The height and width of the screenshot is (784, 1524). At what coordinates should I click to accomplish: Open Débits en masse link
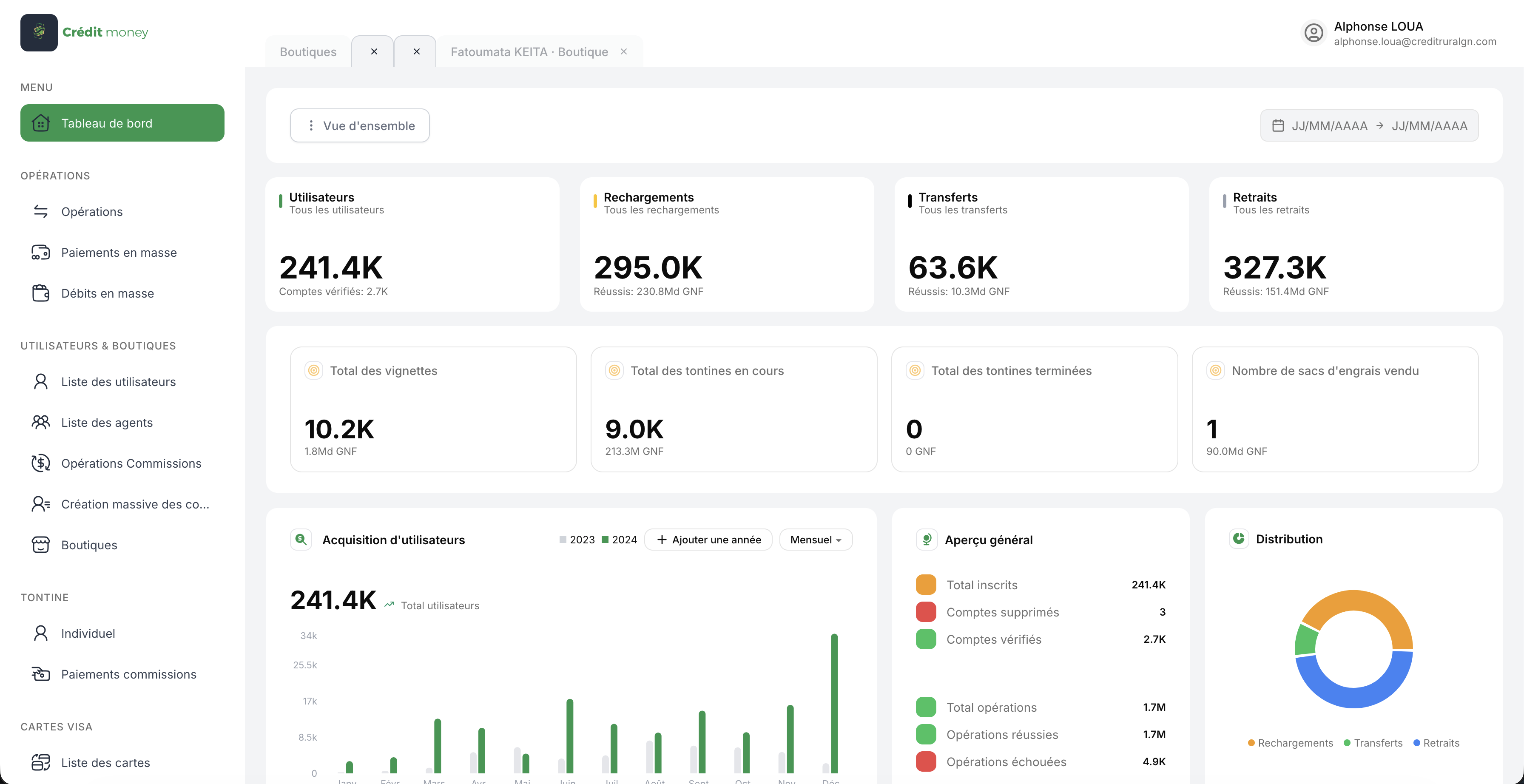122,293
